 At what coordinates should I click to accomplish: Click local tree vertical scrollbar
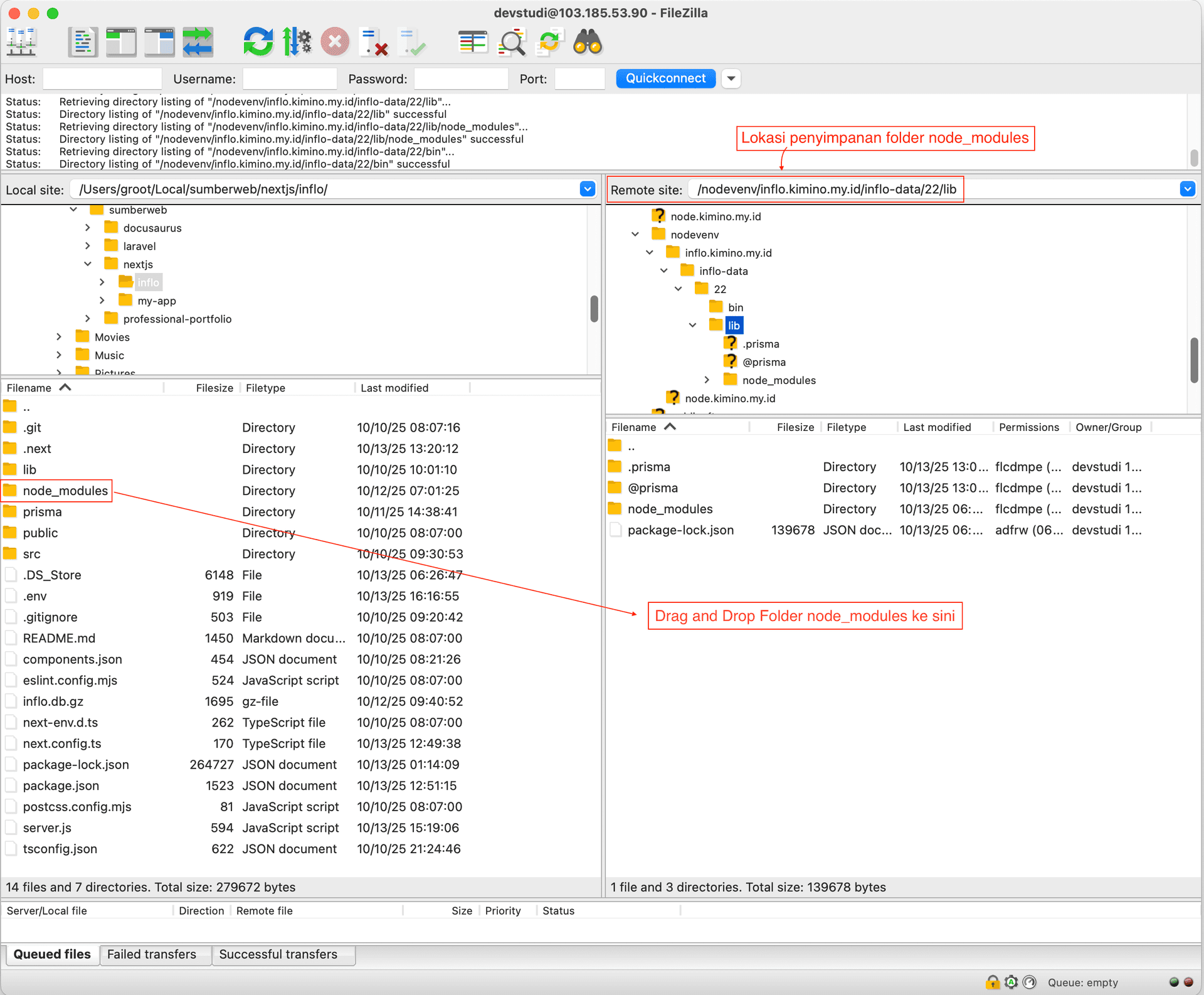pos(594,309)
